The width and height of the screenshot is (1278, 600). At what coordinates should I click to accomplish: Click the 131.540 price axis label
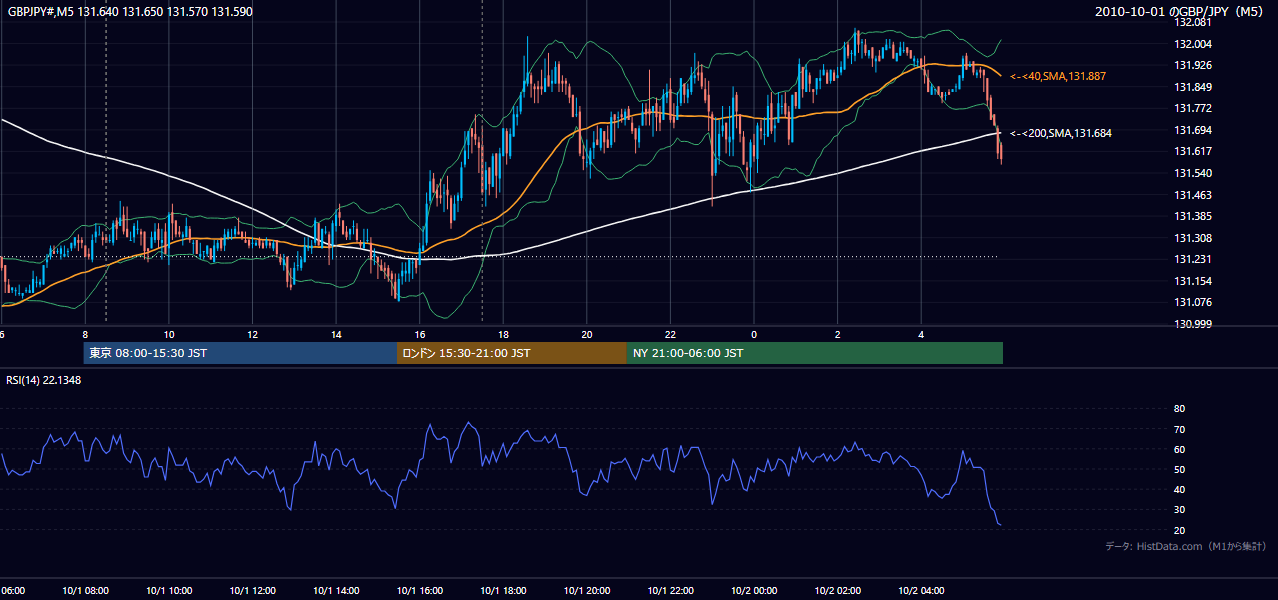click(x=1193, y=173)
